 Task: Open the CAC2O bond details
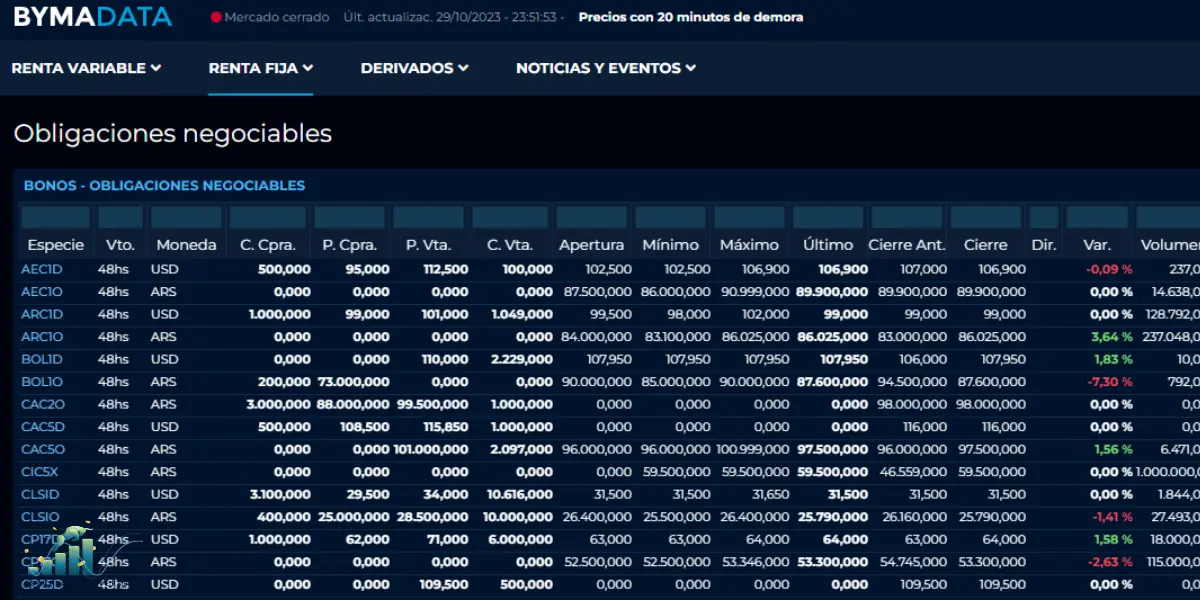point(42,403)
